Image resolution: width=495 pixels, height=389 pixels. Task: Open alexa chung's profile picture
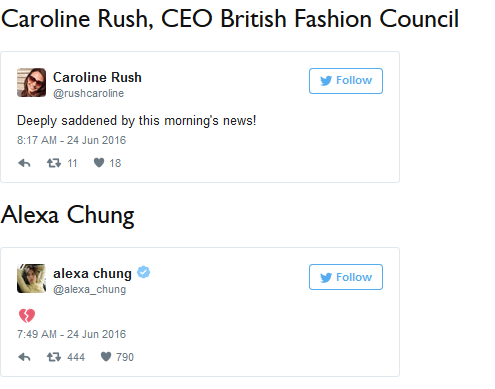click(32, 279)
